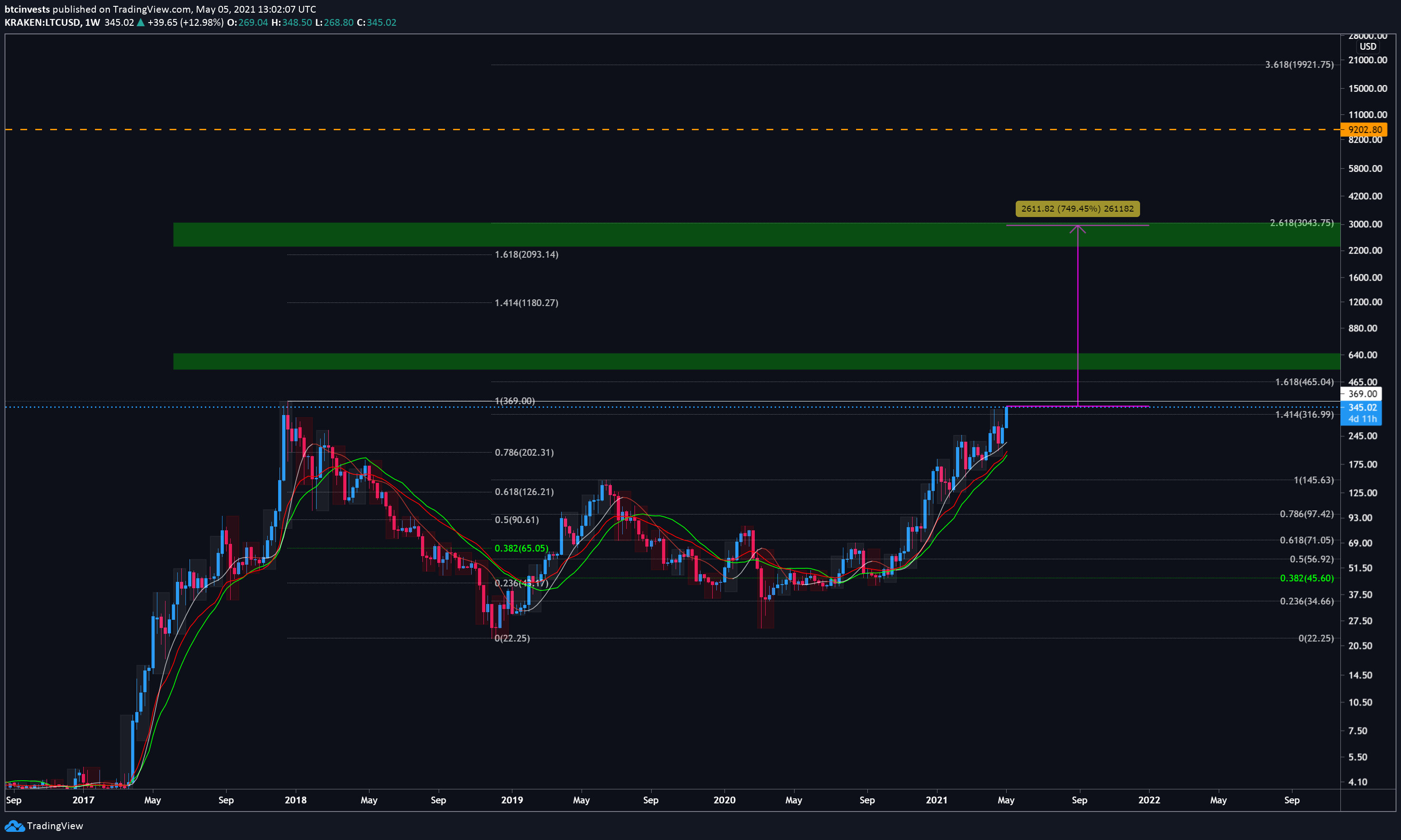Select the 1.414(316.99) Fibonacci label
This screenshot has width=1401, height=840.
[1304, 415]
